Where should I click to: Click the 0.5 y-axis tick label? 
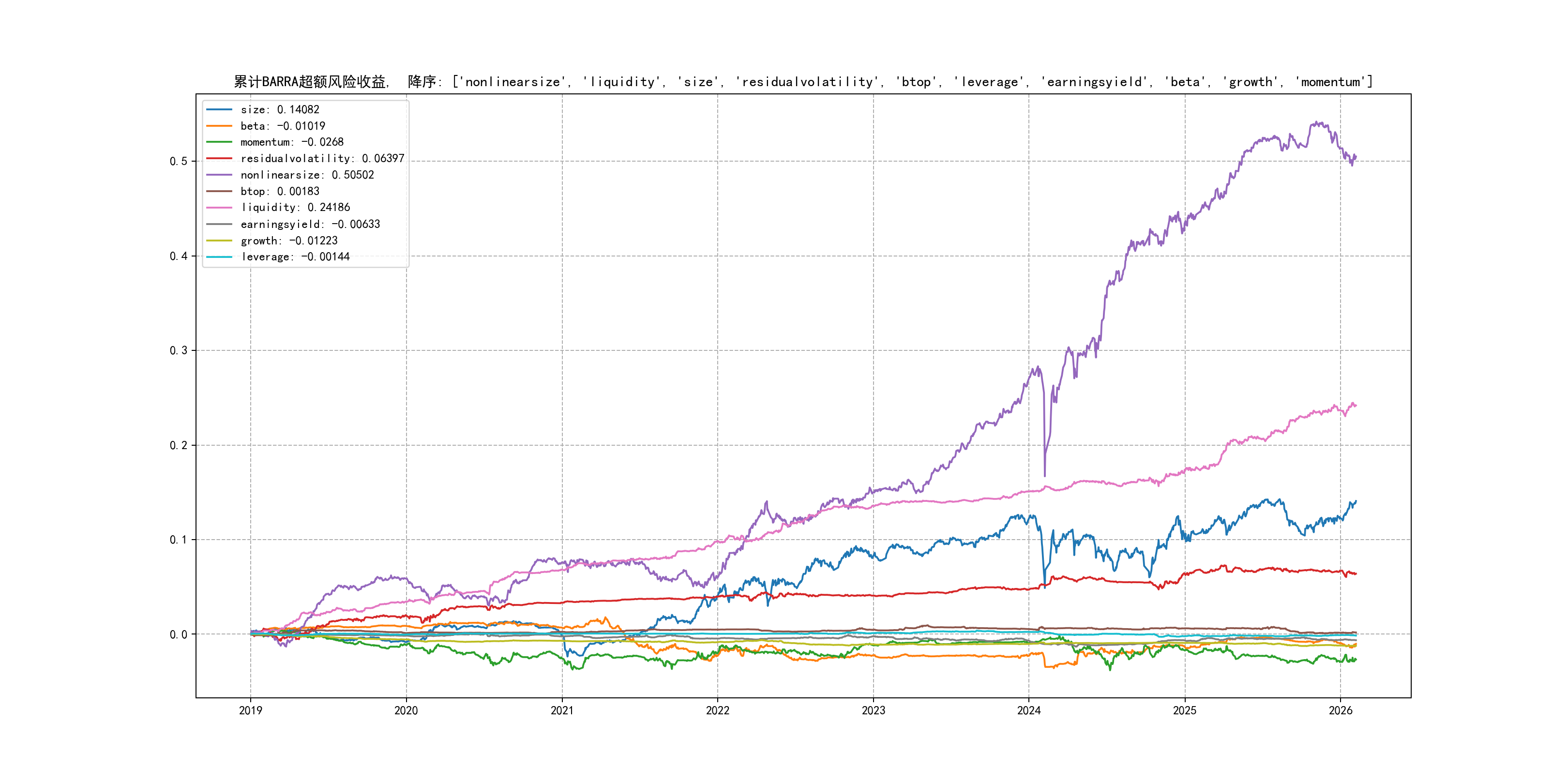point(179,161)
